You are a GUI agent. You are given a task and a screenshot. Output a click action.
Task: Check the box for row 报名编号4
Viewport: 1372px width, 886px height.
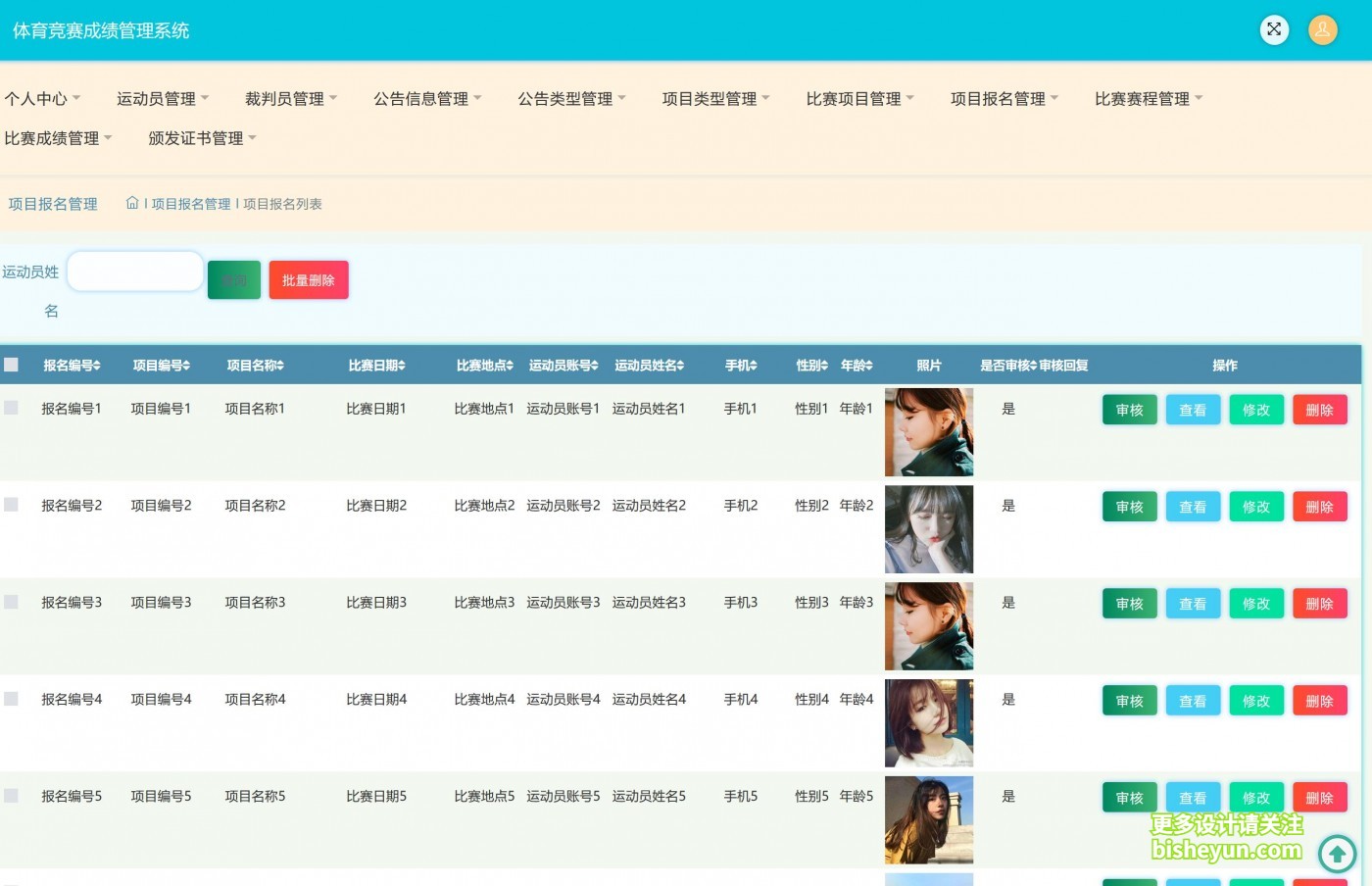[11, 698]
